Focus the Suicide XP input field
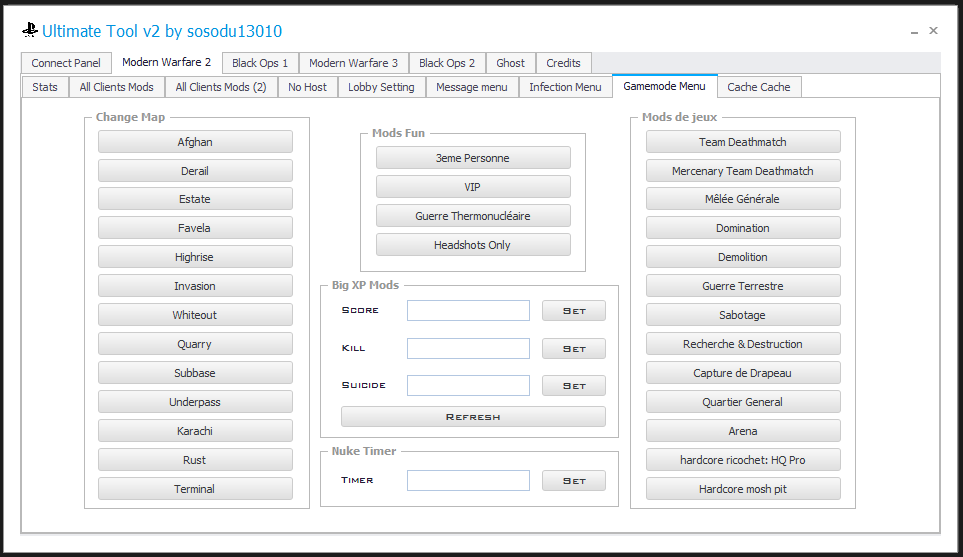Viewport: 963px width, 557px height. point(469,386)
